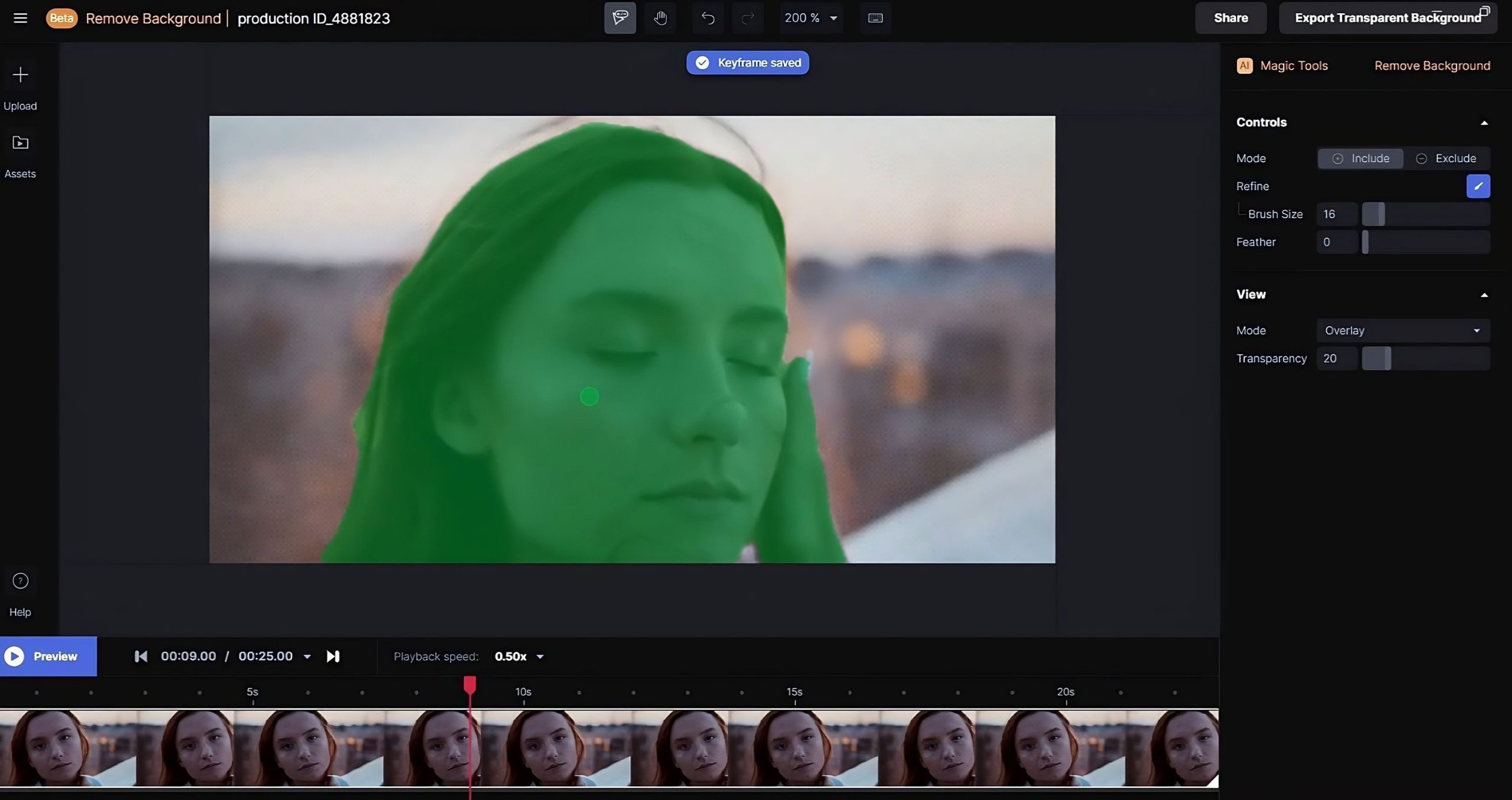The width and height of the screenshot is (1512, 800).
Task: Open the Remove Background tab
Action: (1432, 66)
